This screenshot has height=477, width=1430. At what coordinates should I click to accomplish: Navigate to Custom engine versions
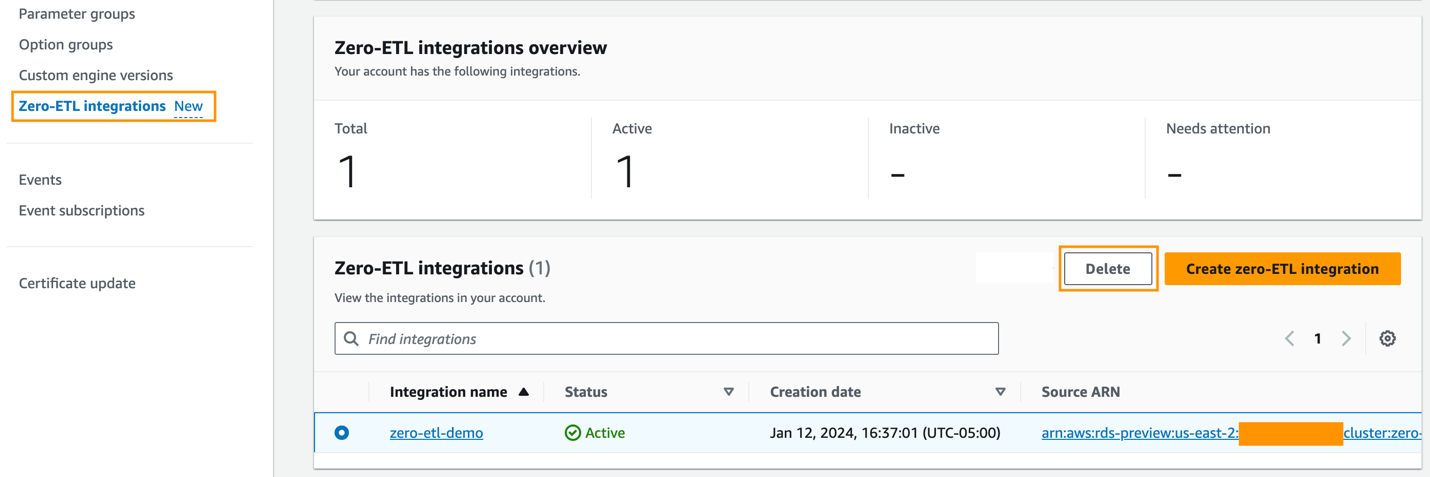coord(96,75)
